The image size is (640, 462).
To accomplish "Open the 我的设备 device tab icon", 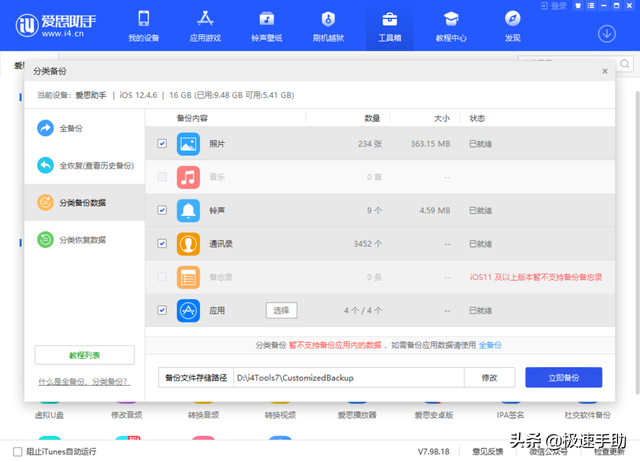I will (x=144, y=19).
